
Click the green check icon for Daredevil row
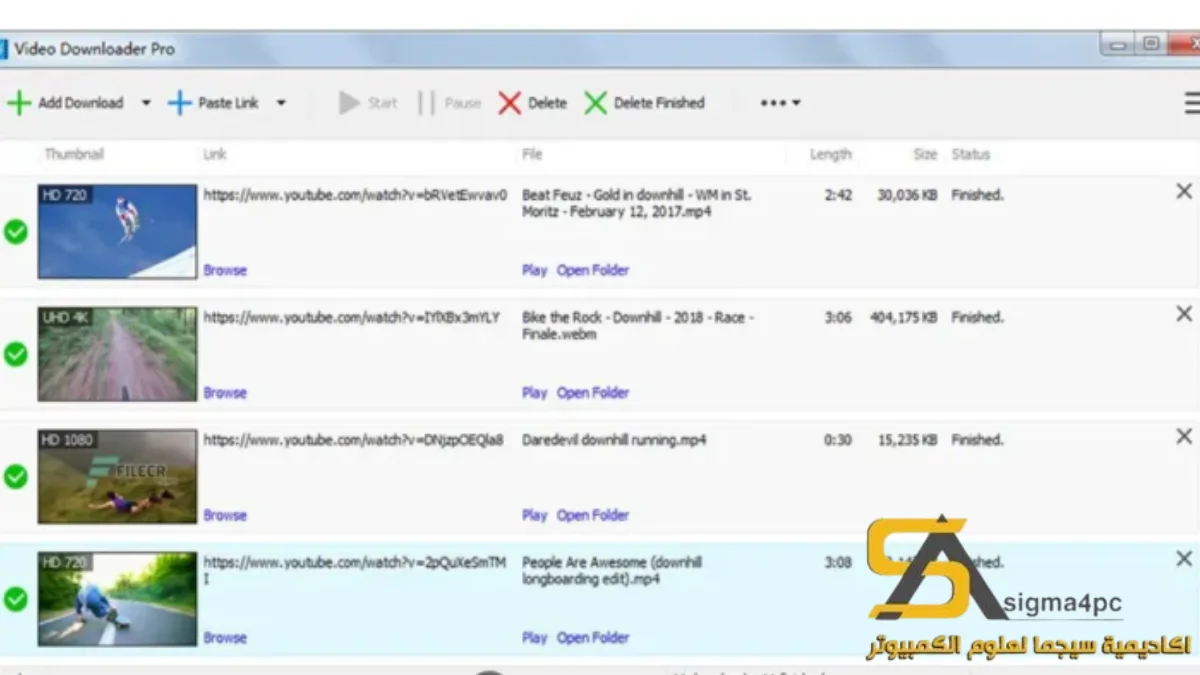tap(16, 477)
